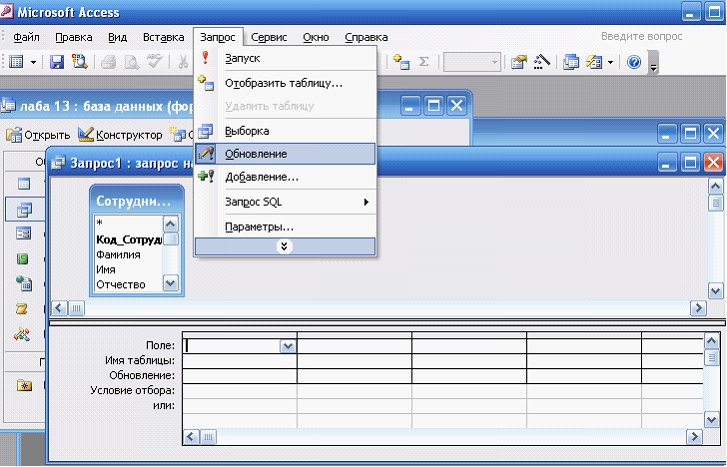
Task: Click the Show Table toolbar icon
Action: [401, 62]
